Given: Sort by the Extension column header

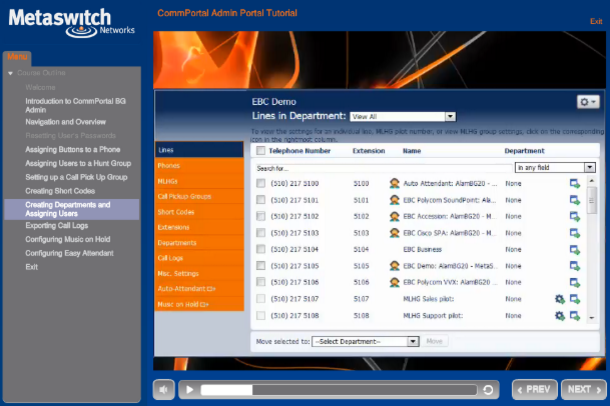Looking at the screenshot, I should (368, 151).
